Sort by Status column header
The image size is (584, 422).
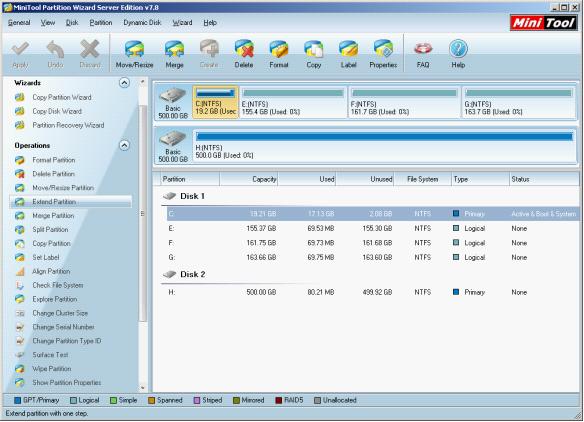coord(545,179)
